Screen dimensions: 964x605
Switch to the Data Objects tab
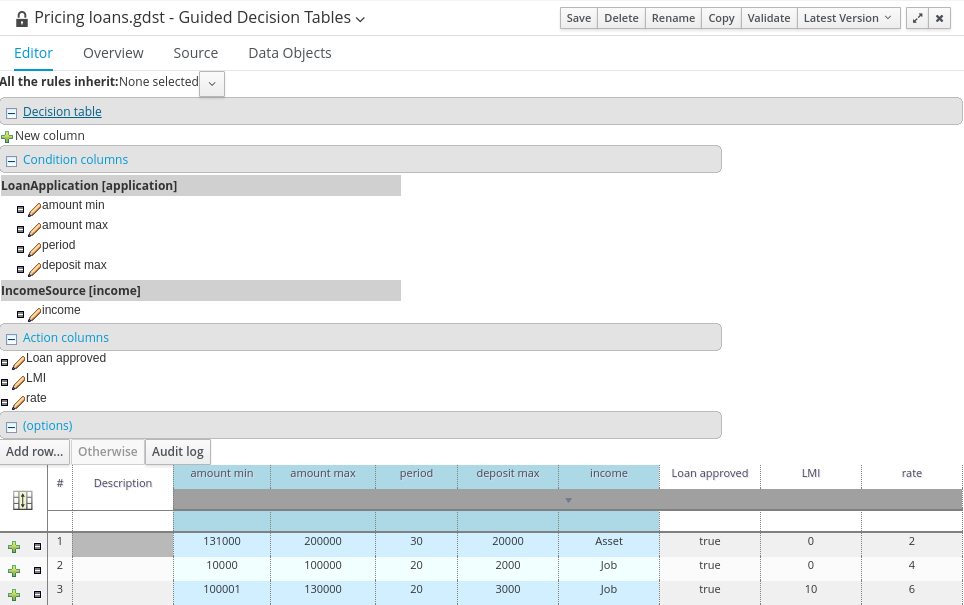[290, 53]
